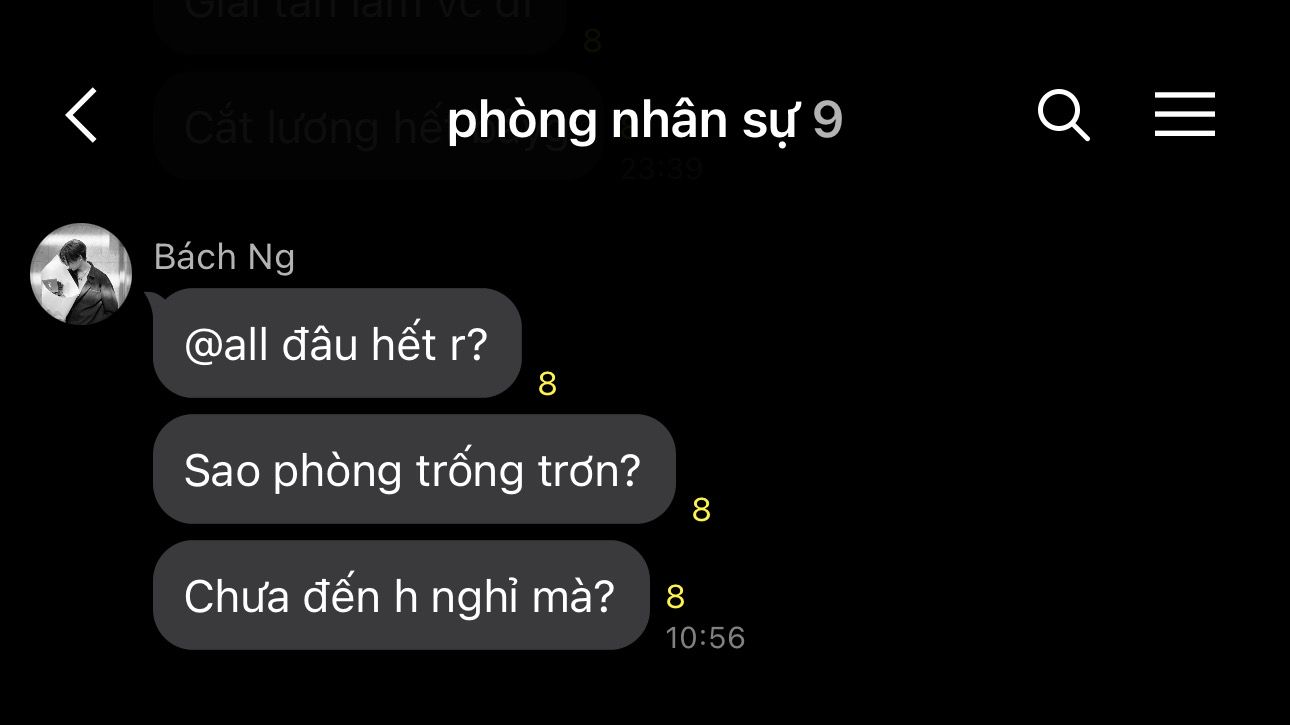Open the group title phòng nhân sự

click(x=624, y=120)
